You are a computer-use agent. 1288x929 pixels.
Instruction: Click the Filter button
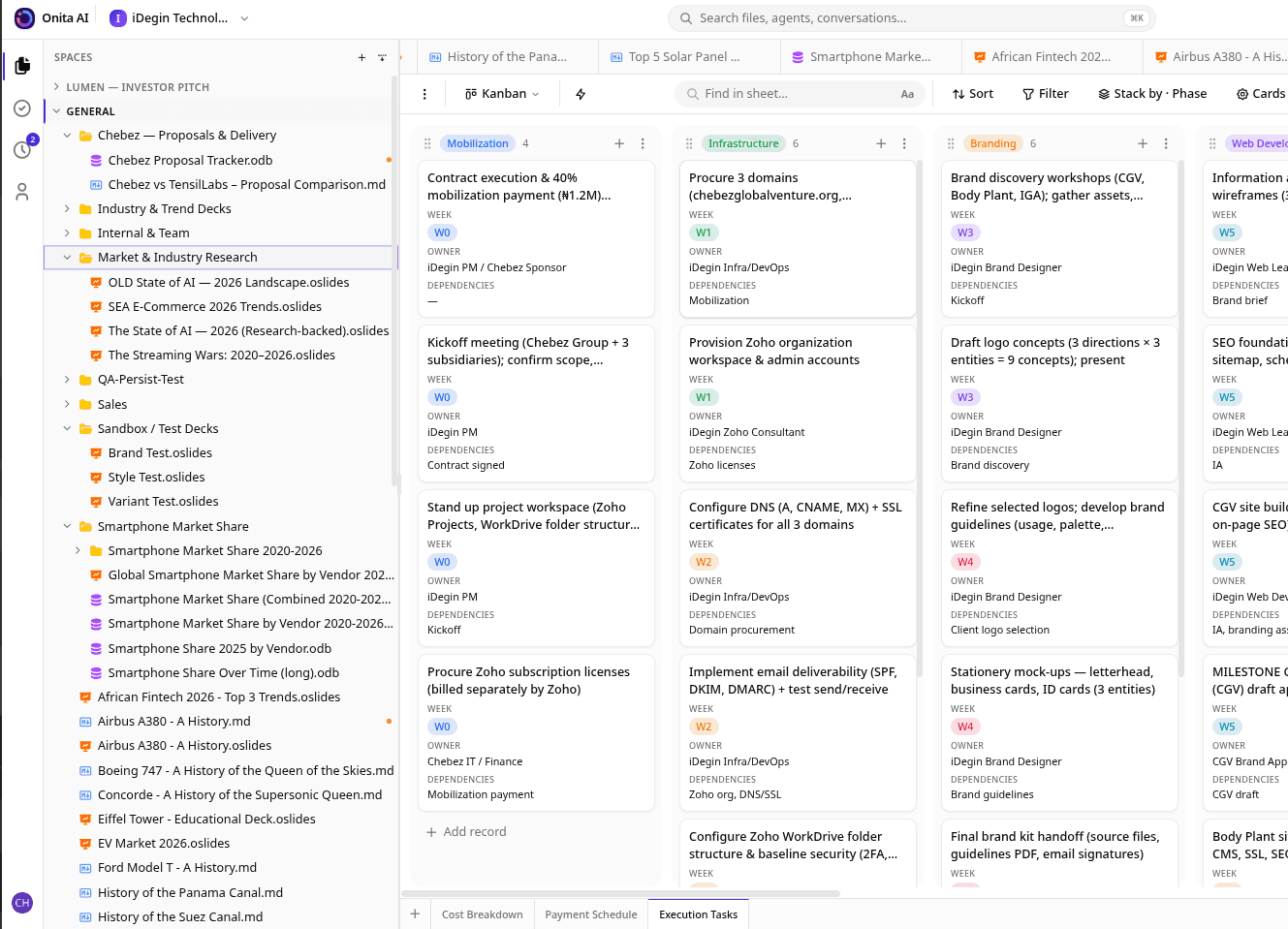coord(1046,94)
